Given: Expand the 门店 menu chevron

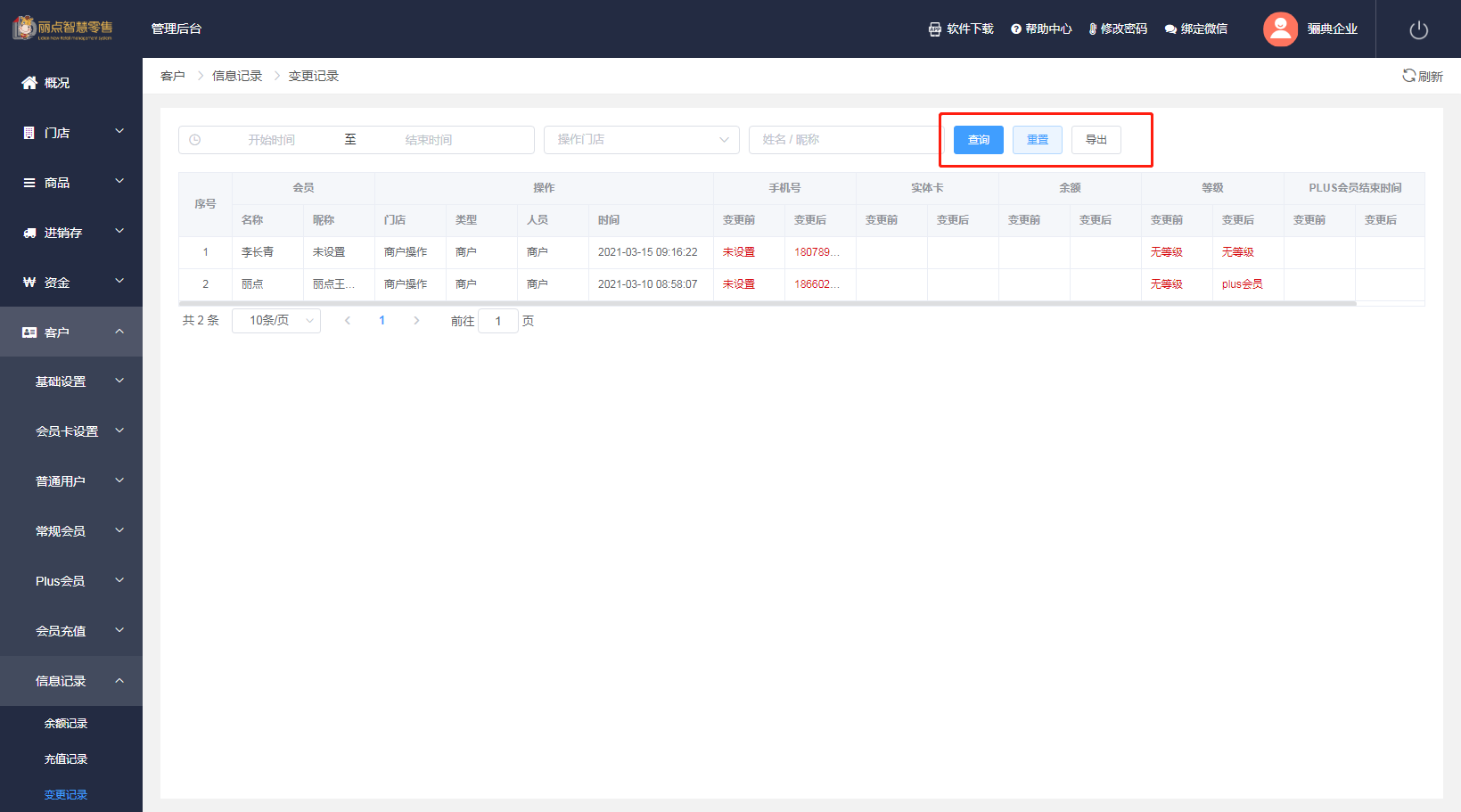Looking at the screenshot, I should pos(119,132).
